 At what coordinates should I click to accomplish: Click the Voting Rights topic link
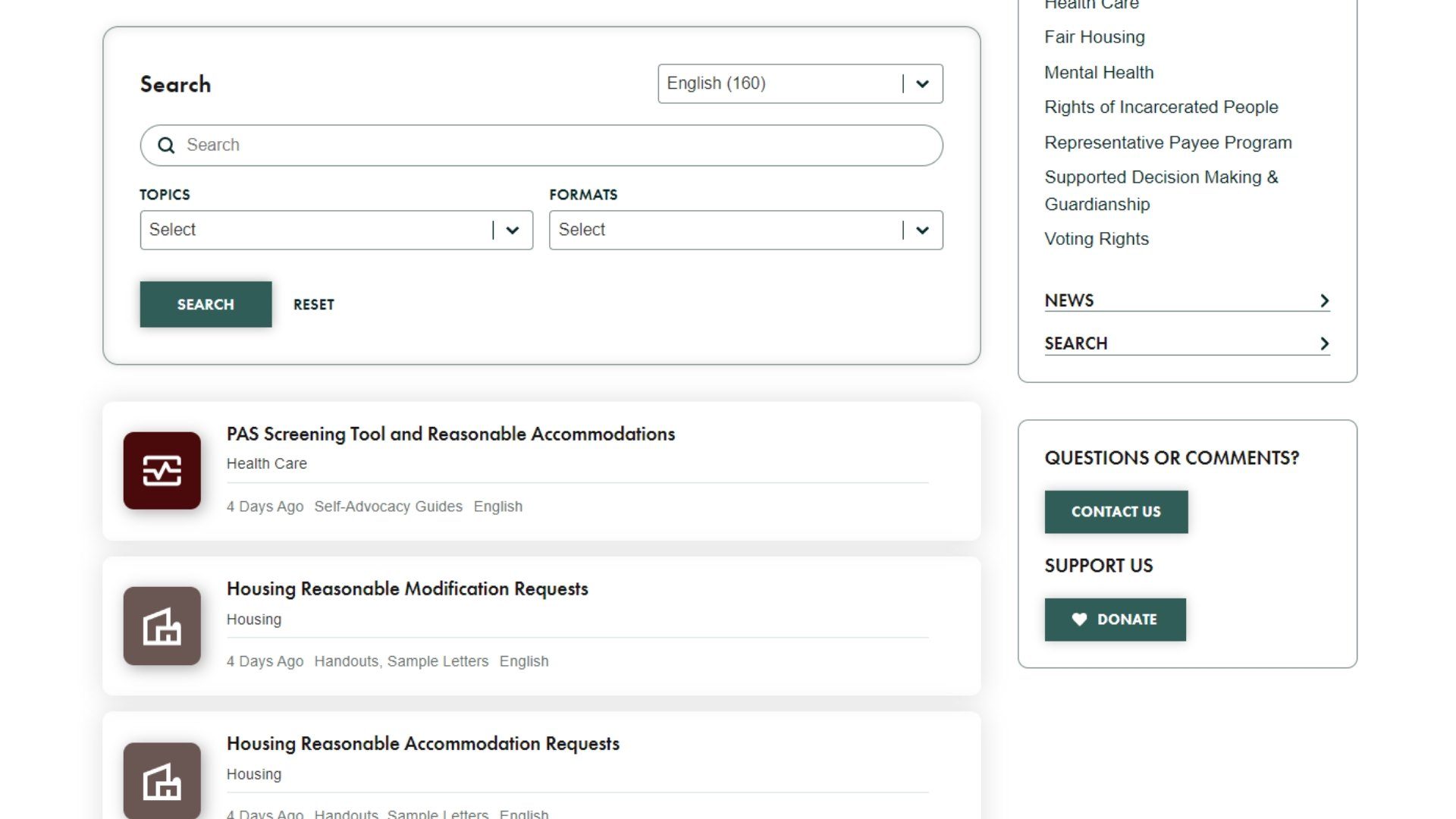[x=1097, y=239]
